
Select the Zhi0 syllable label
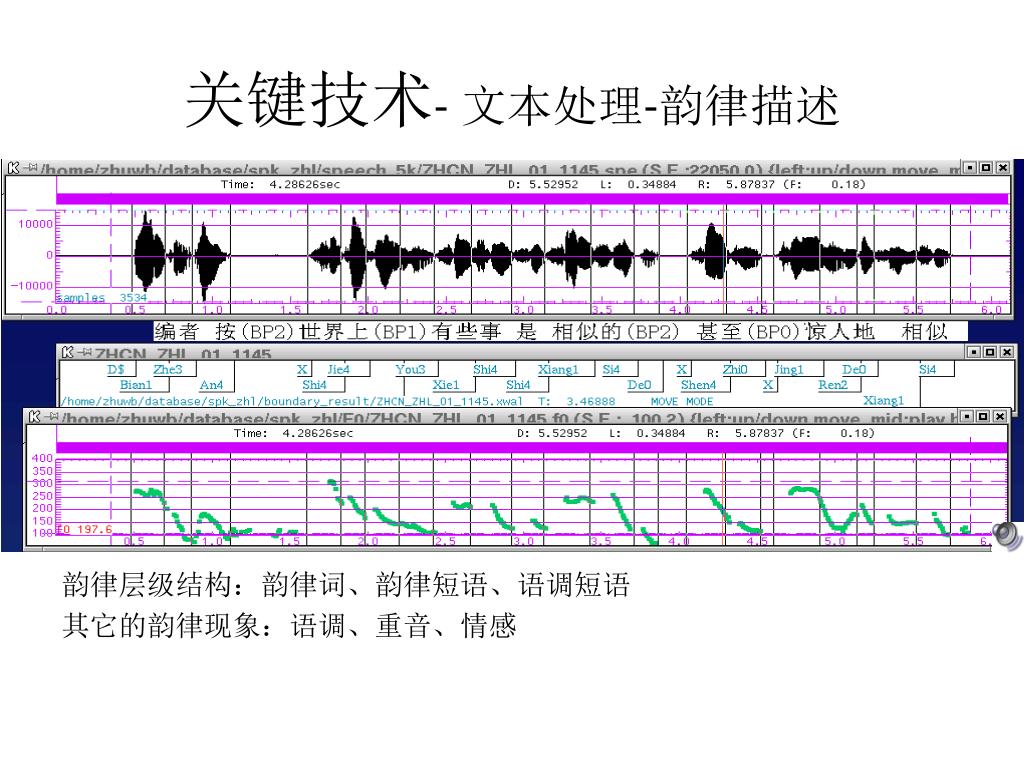(x=735, y=369)
